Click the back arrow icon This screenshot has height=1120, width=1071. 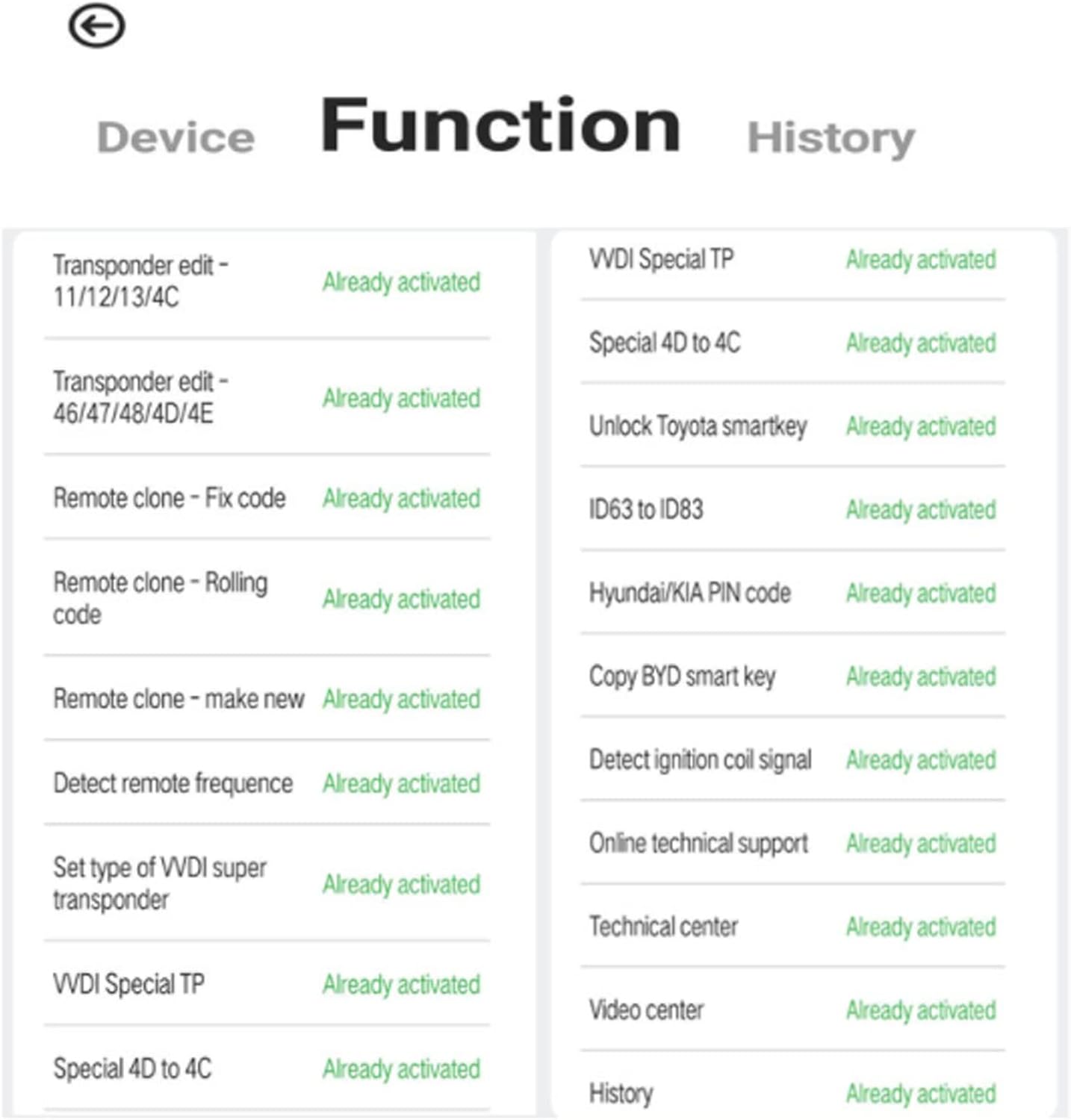(96, 27)
